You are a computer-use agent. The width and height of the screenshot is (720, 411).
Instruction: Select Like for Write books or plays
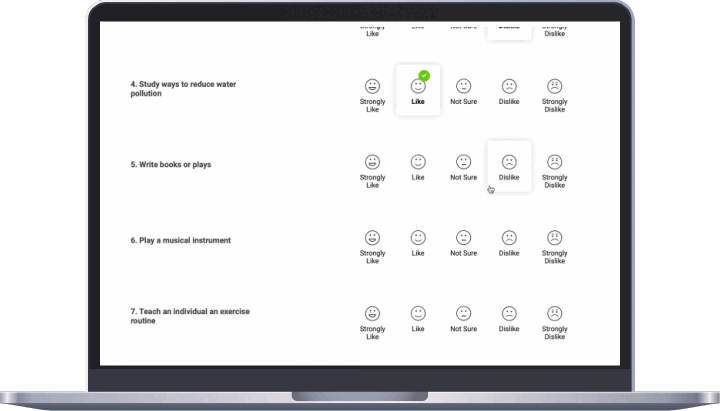click(x=418, y=162)
